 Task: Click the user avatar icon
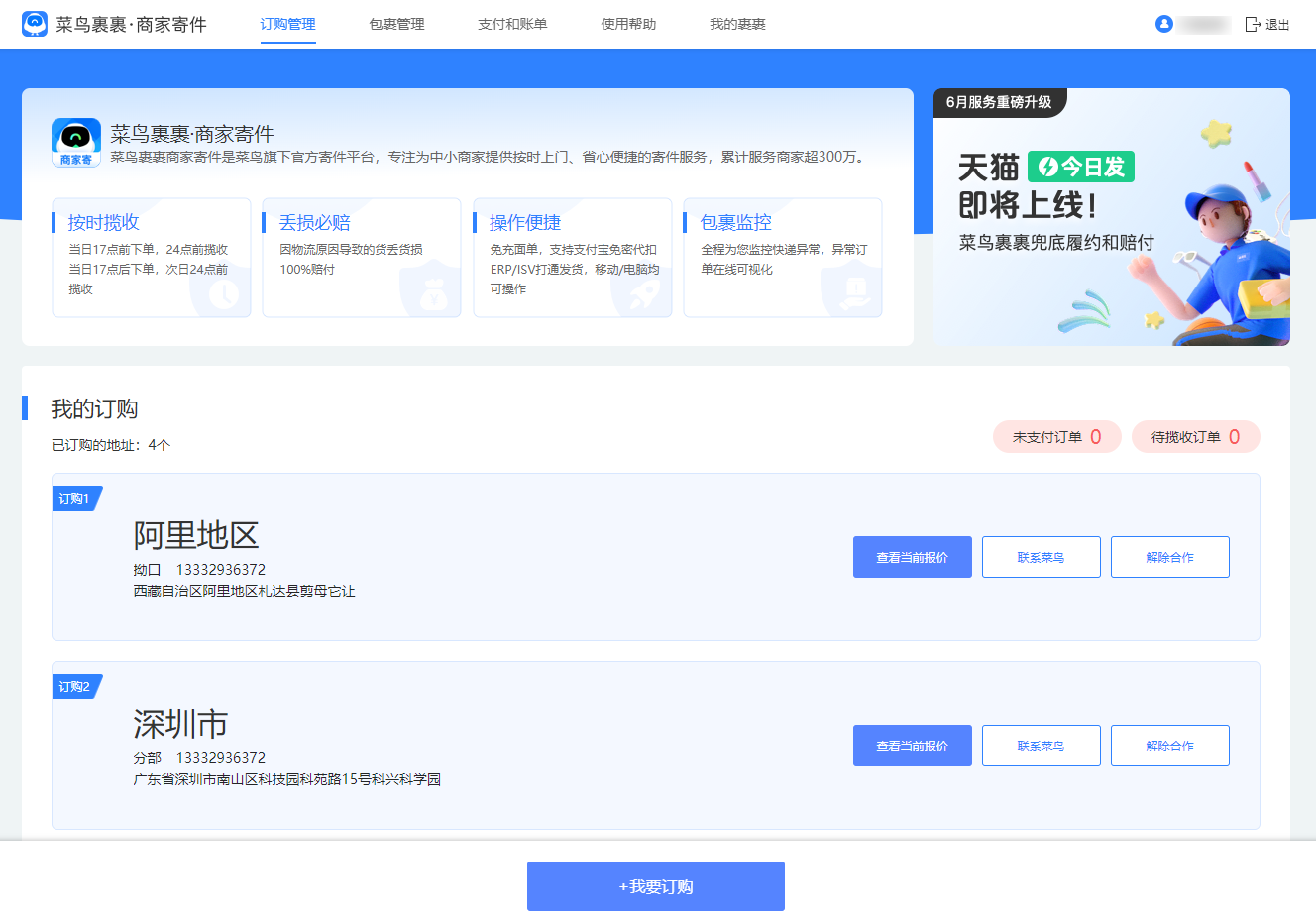tap(1164, 24)
